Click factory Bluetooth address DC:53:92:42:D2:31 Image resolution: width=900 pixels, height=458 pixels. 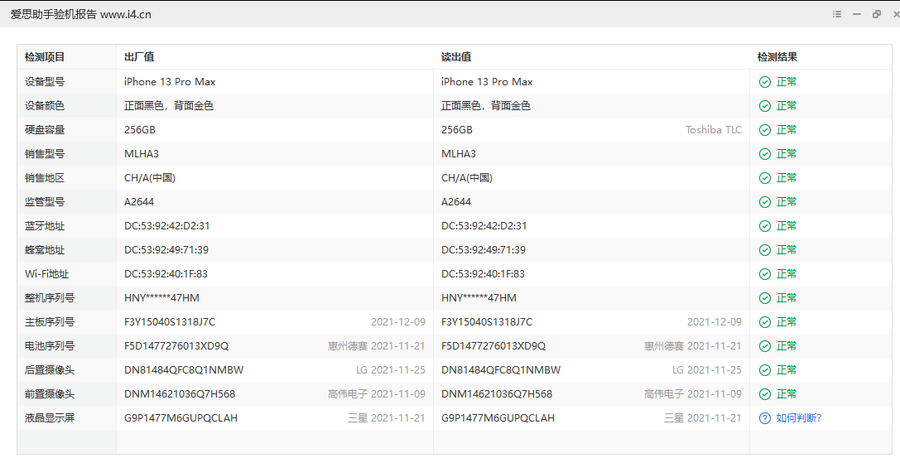pyautogui.click(x=167, y=226)
